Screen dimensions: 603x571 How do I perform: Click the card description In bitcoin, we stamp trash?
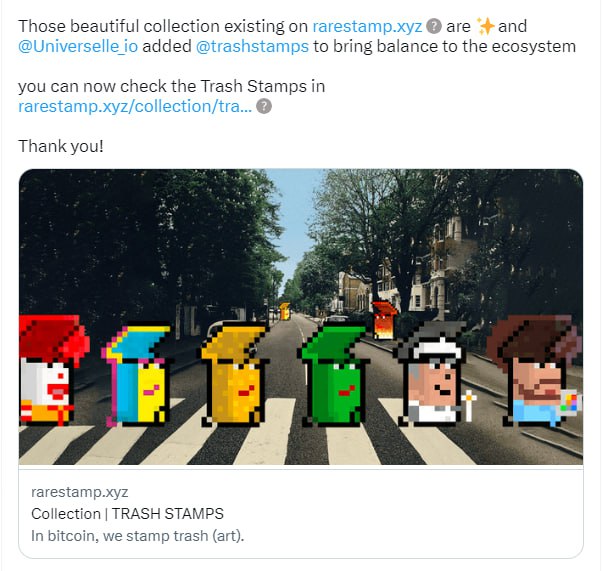coord(138,536)
